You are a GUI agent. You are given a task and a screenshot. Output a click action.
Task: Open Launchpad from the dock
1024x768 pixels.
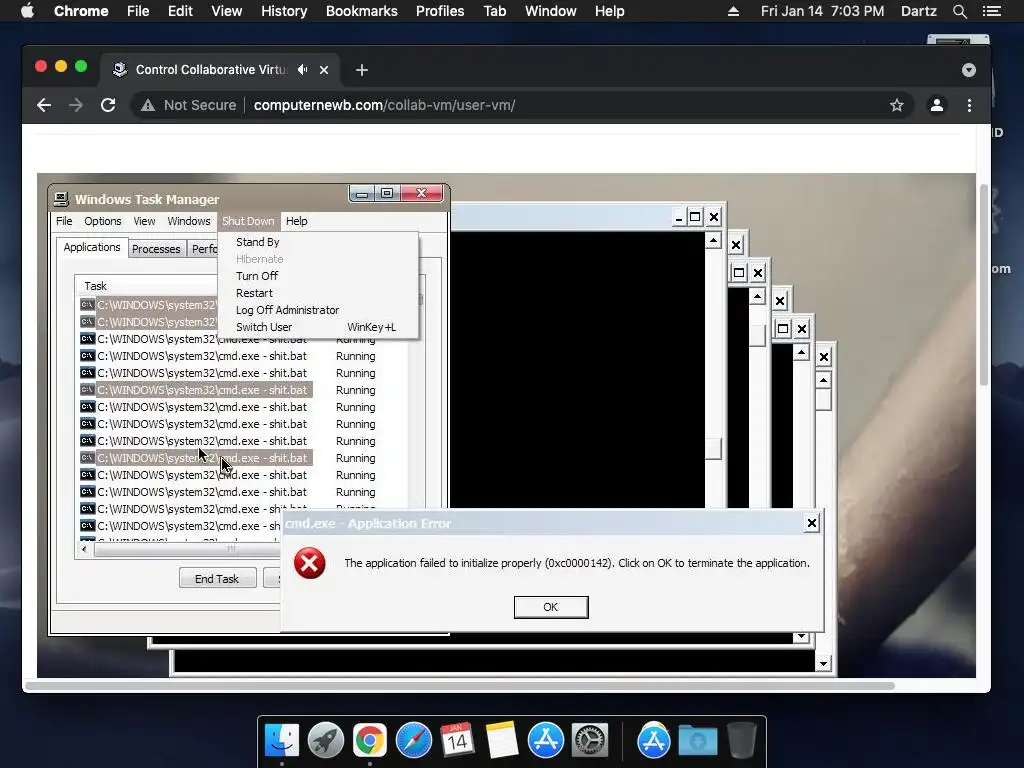(x=325, y=741)
